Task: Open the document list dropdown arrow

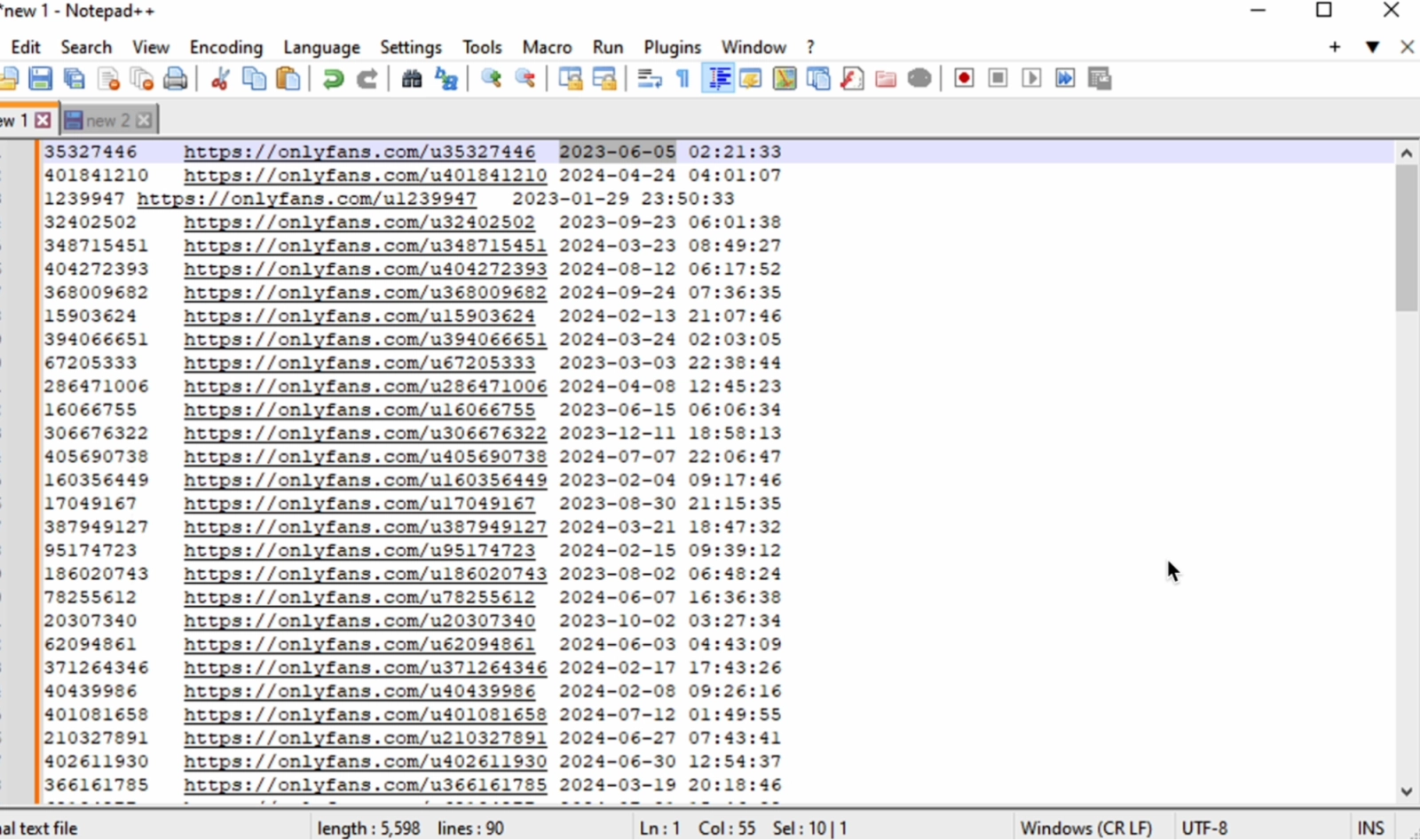Action: point(1372,47)
